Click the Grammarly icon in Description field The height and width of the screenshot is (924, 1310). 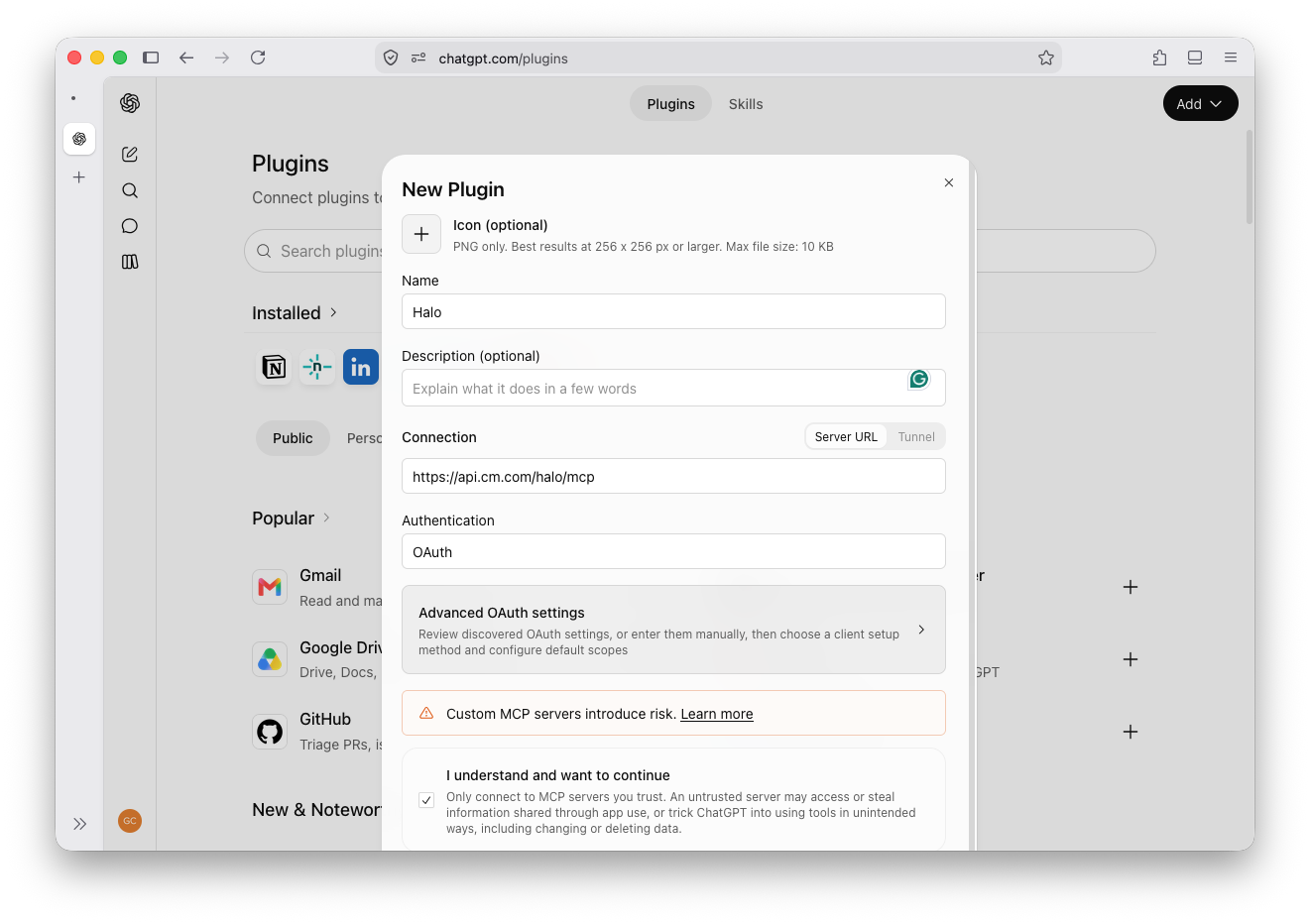tap(919, 379)
